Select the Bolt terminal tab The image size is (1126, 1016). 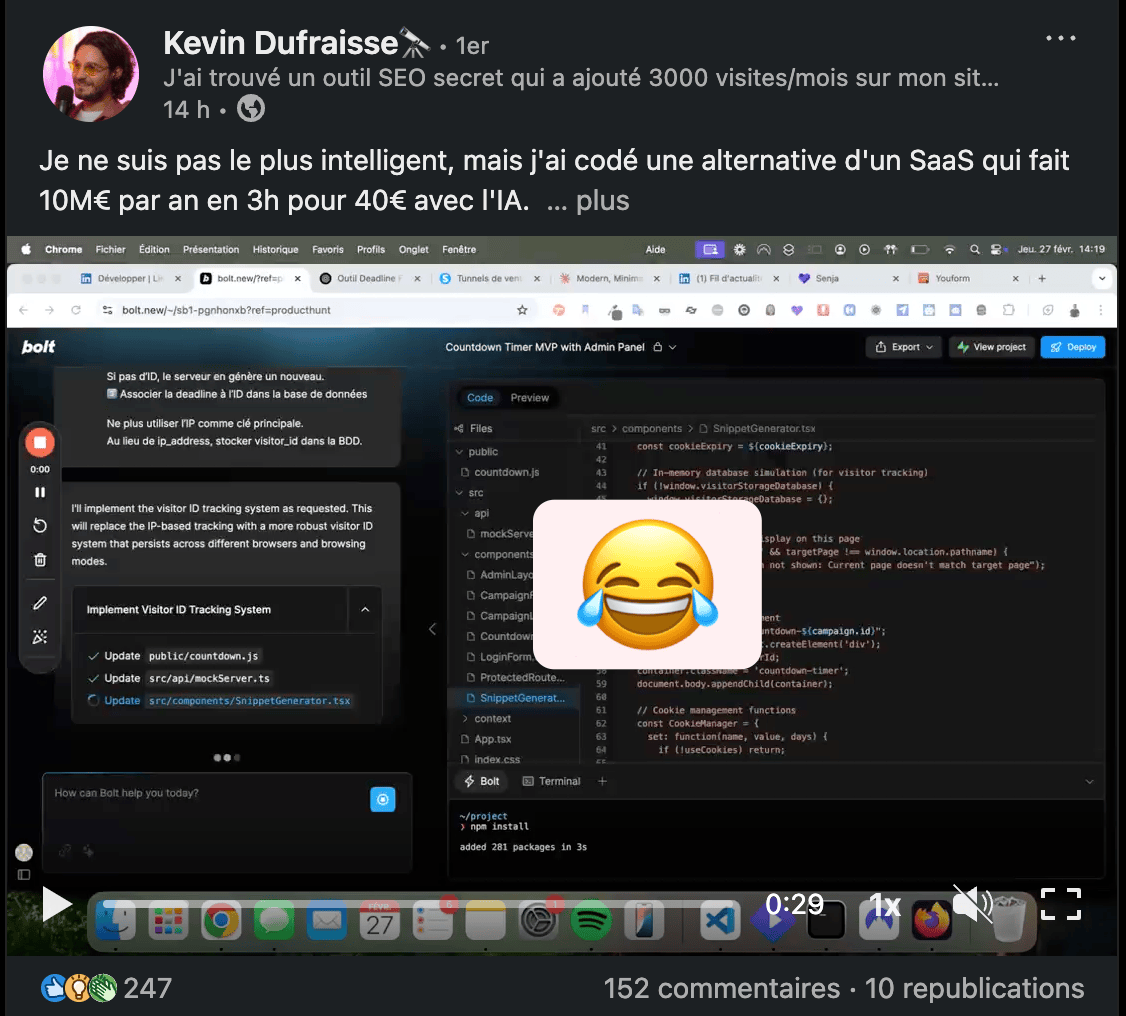tap(481, 781)
